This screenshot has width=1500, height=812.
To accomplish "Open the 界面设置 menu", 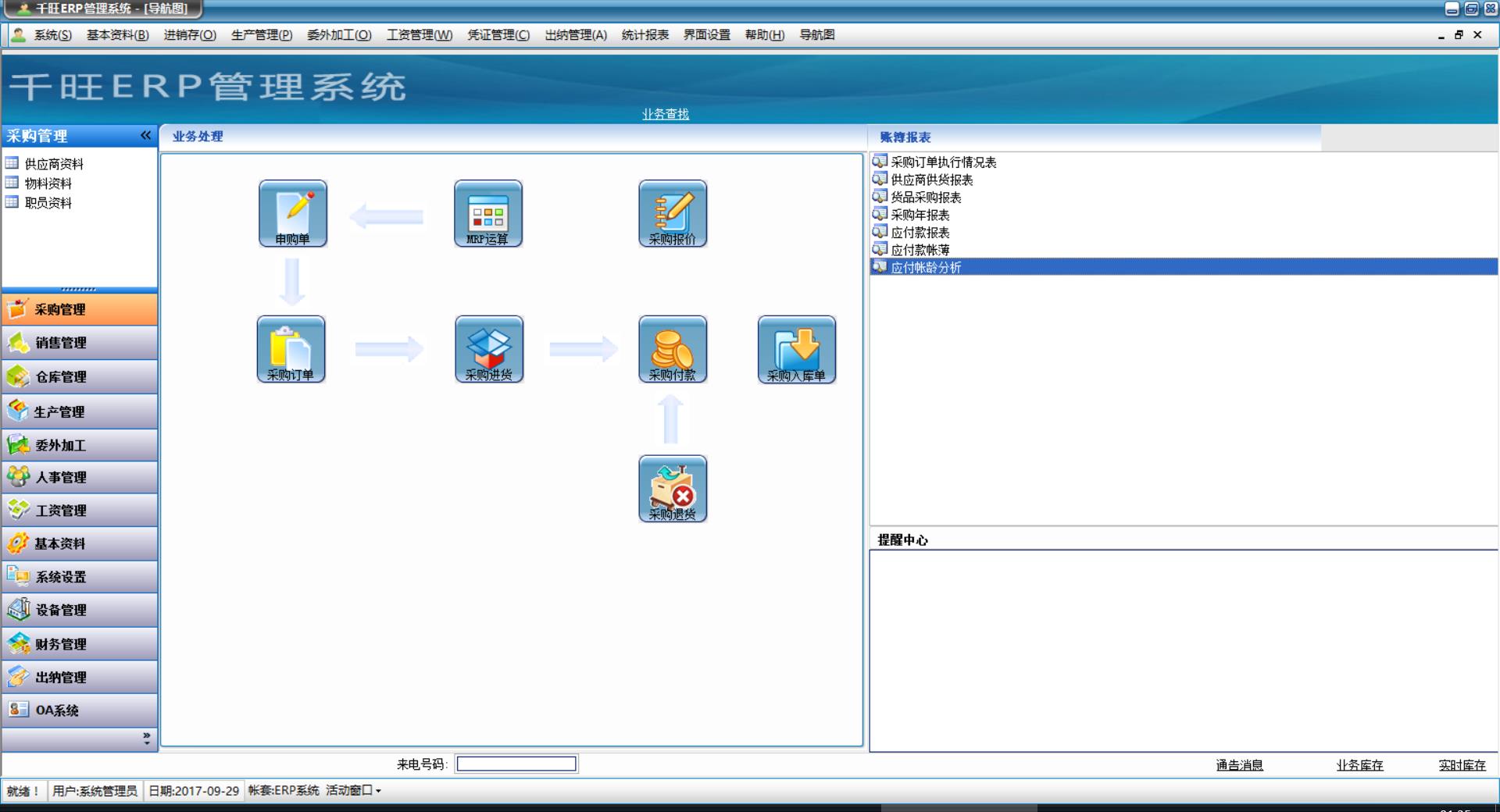I will (x=707, y=35).
